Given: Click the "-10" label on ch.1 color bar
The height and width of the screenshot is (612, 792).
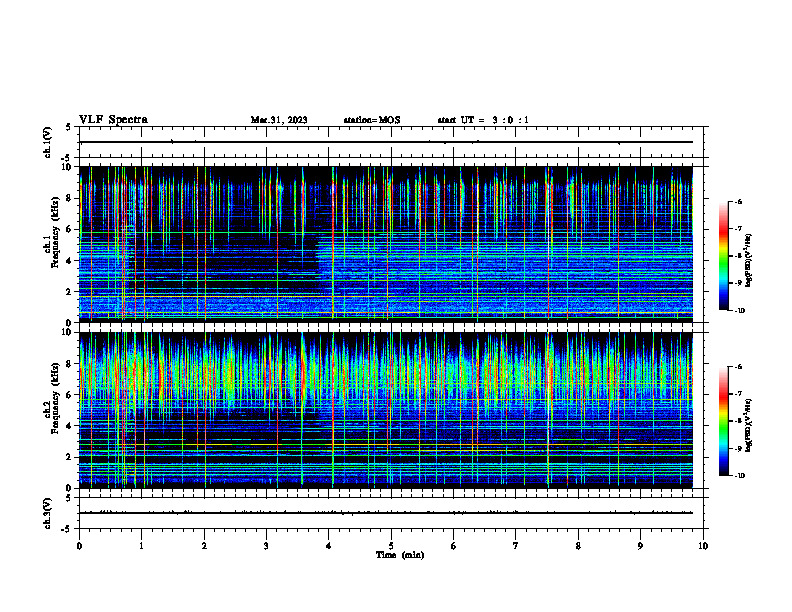Looking at the screenshot, I should [x=740, y=311].
